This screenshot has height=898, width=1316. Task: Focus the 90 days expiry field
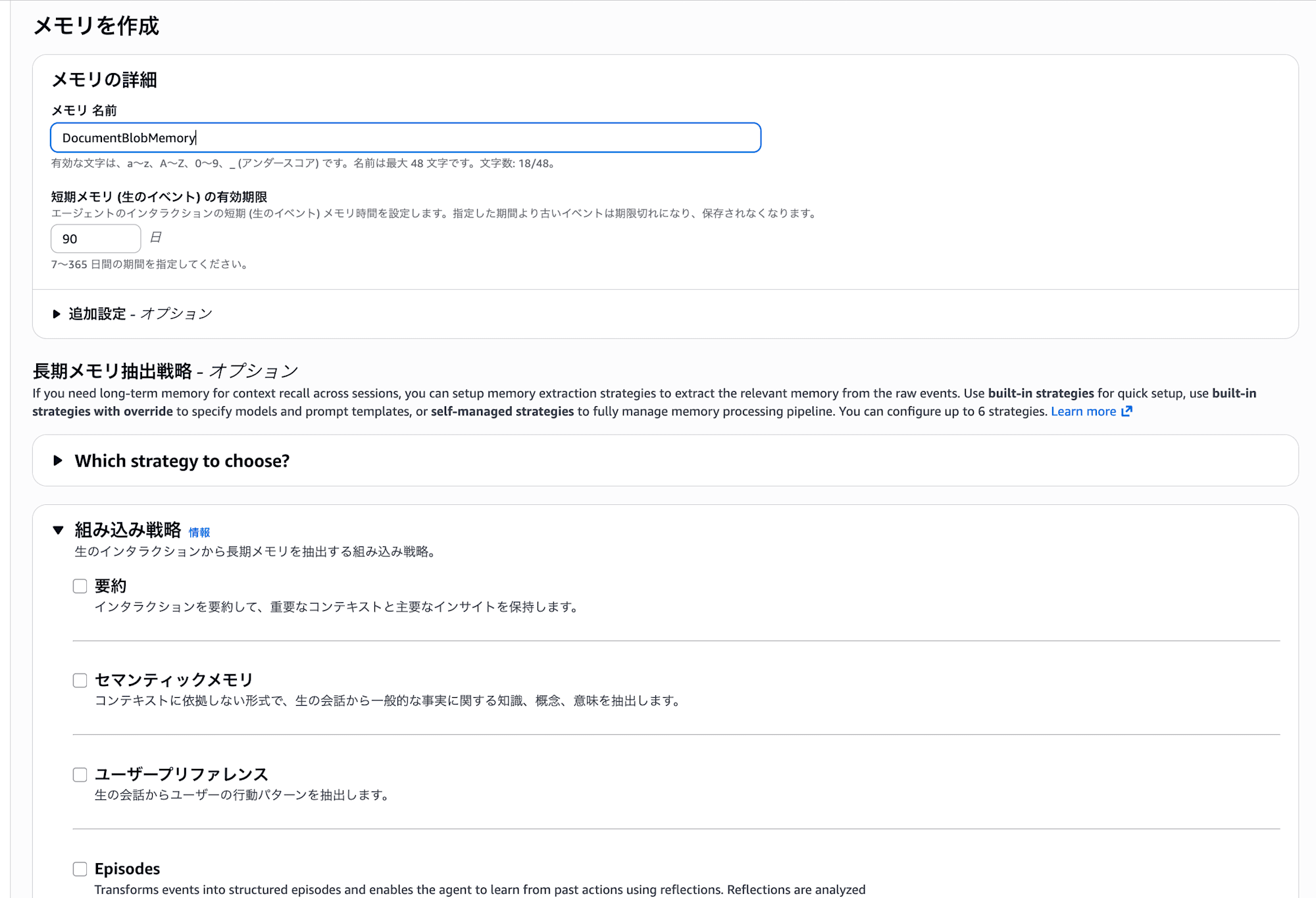pyautogui.click(x=96, y=239)
